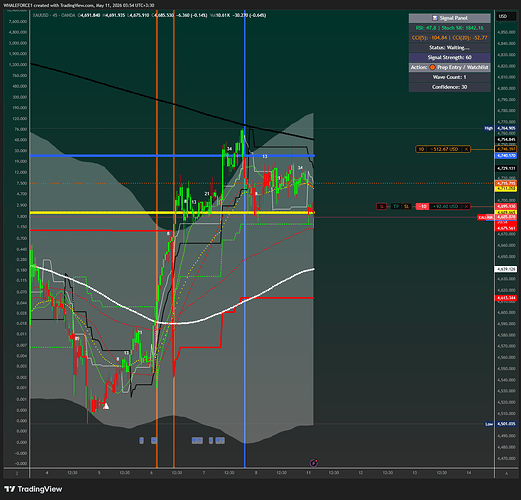Select the 'Status: Waiting...' row
This screenshot has width=521, height=500.
[x=450, y=48]
